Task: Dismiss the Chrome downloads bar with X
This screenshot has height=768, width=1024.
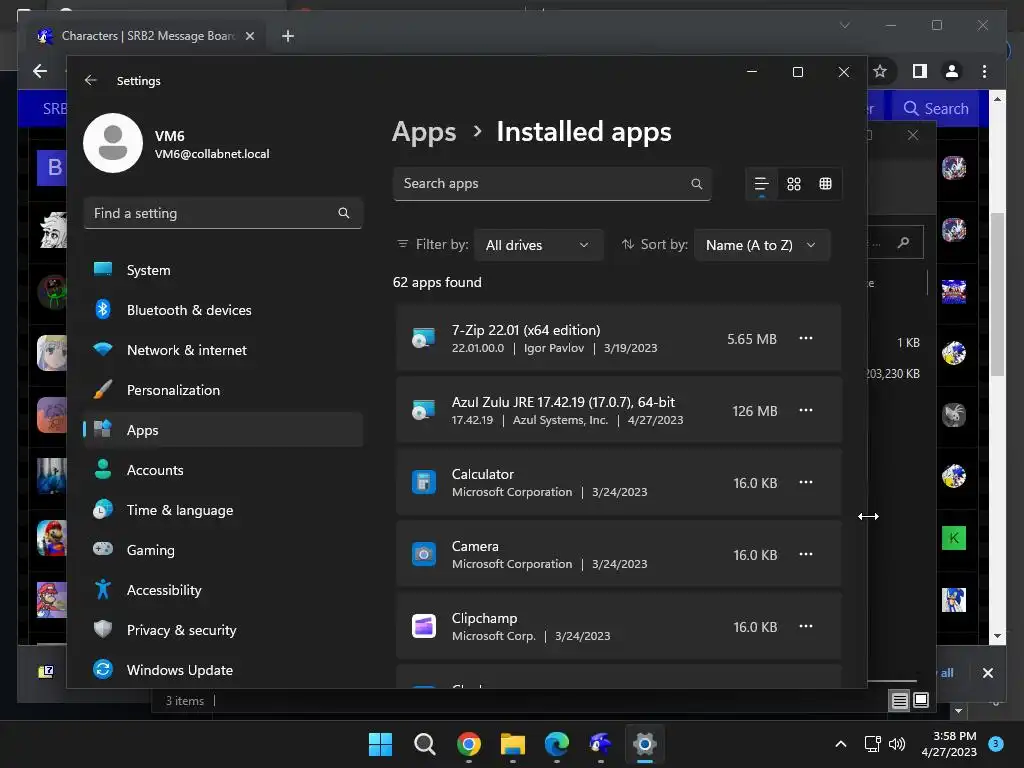Action: pyautogui.click(x=988, y=673)
